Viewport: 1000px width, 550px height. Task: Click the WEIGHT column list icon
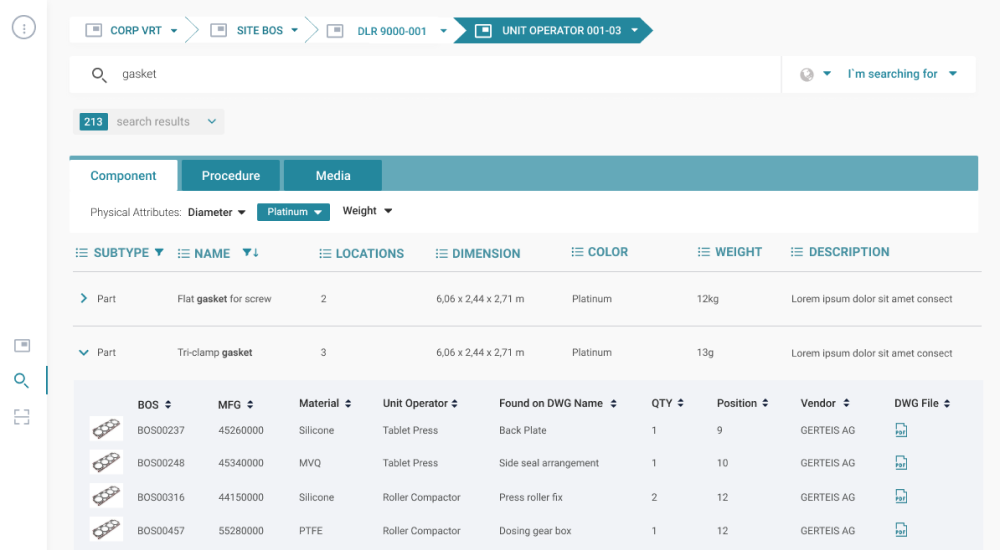pos(703,252)
